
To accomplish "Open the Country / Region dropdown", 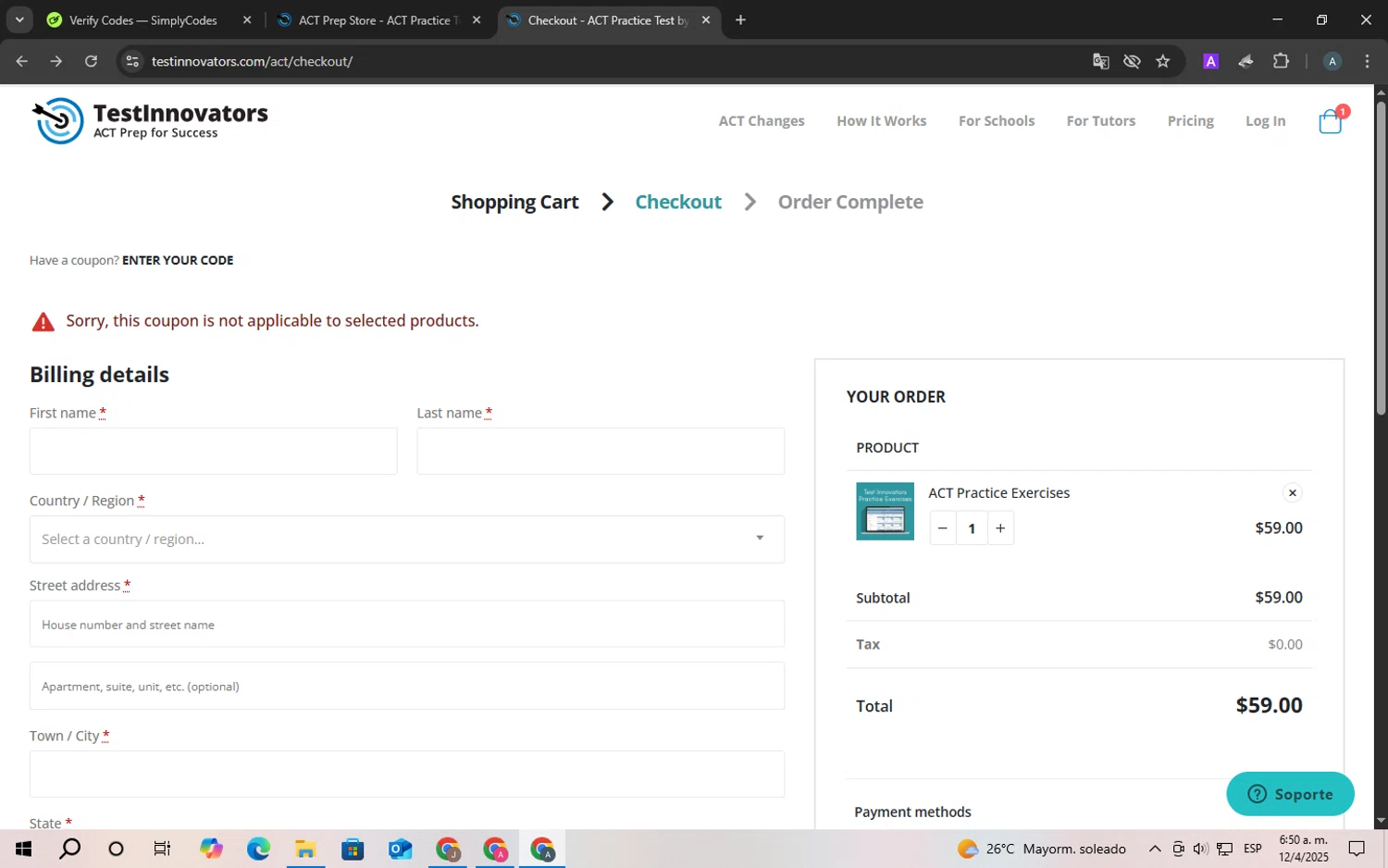I will click(x=407, y=539).
